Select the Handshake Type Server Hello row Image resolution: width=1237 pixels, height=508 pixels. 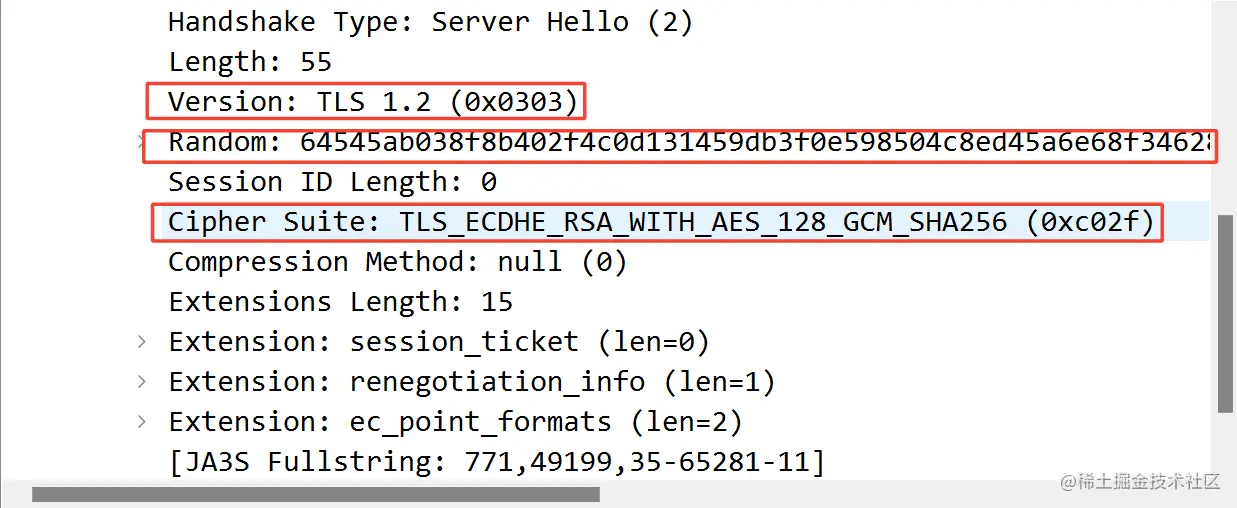tap(430, 22)
